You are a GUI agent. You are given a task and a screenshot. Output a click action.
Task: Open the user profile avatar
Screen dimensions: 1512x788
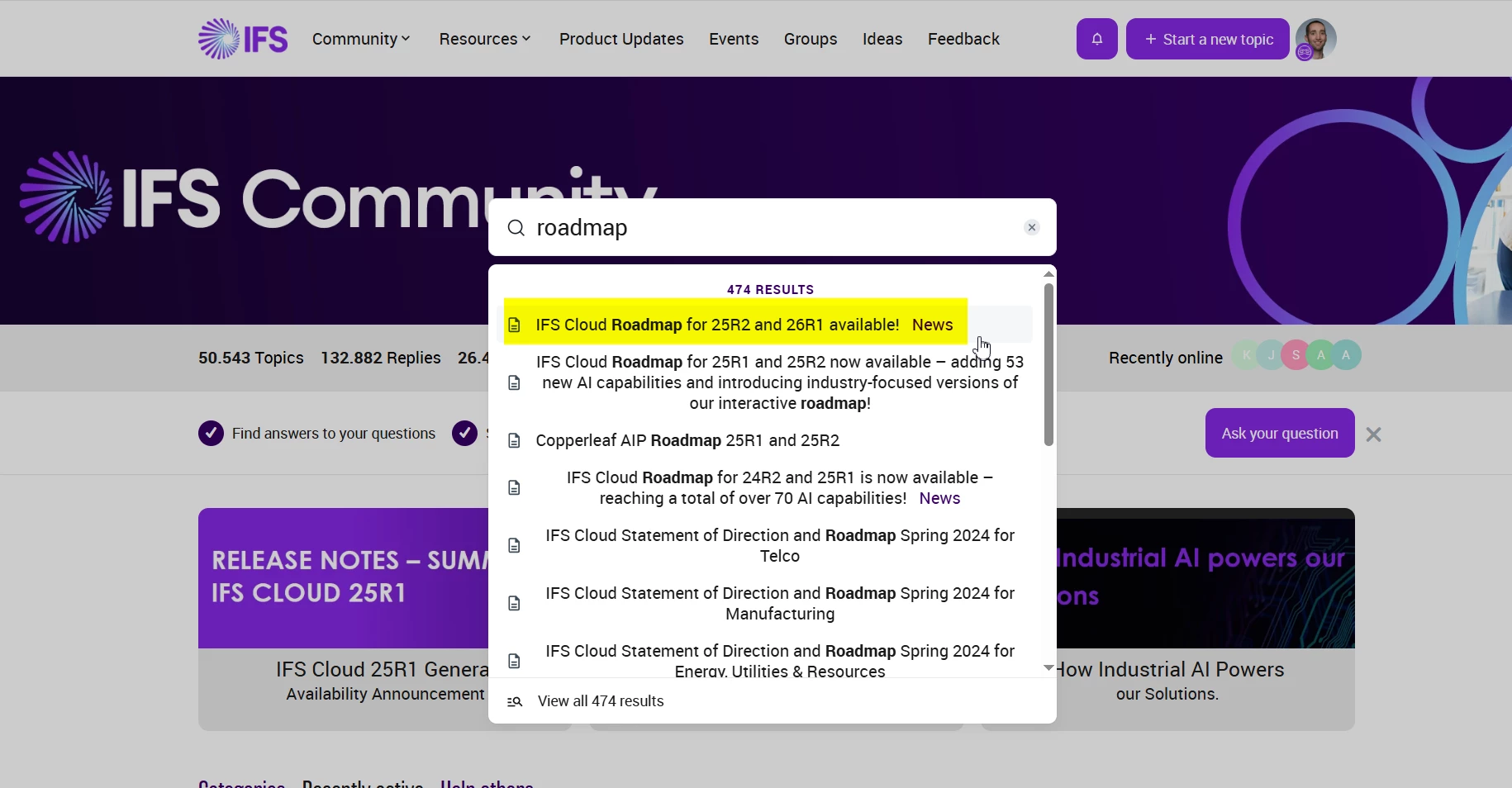coord(1316,39)
